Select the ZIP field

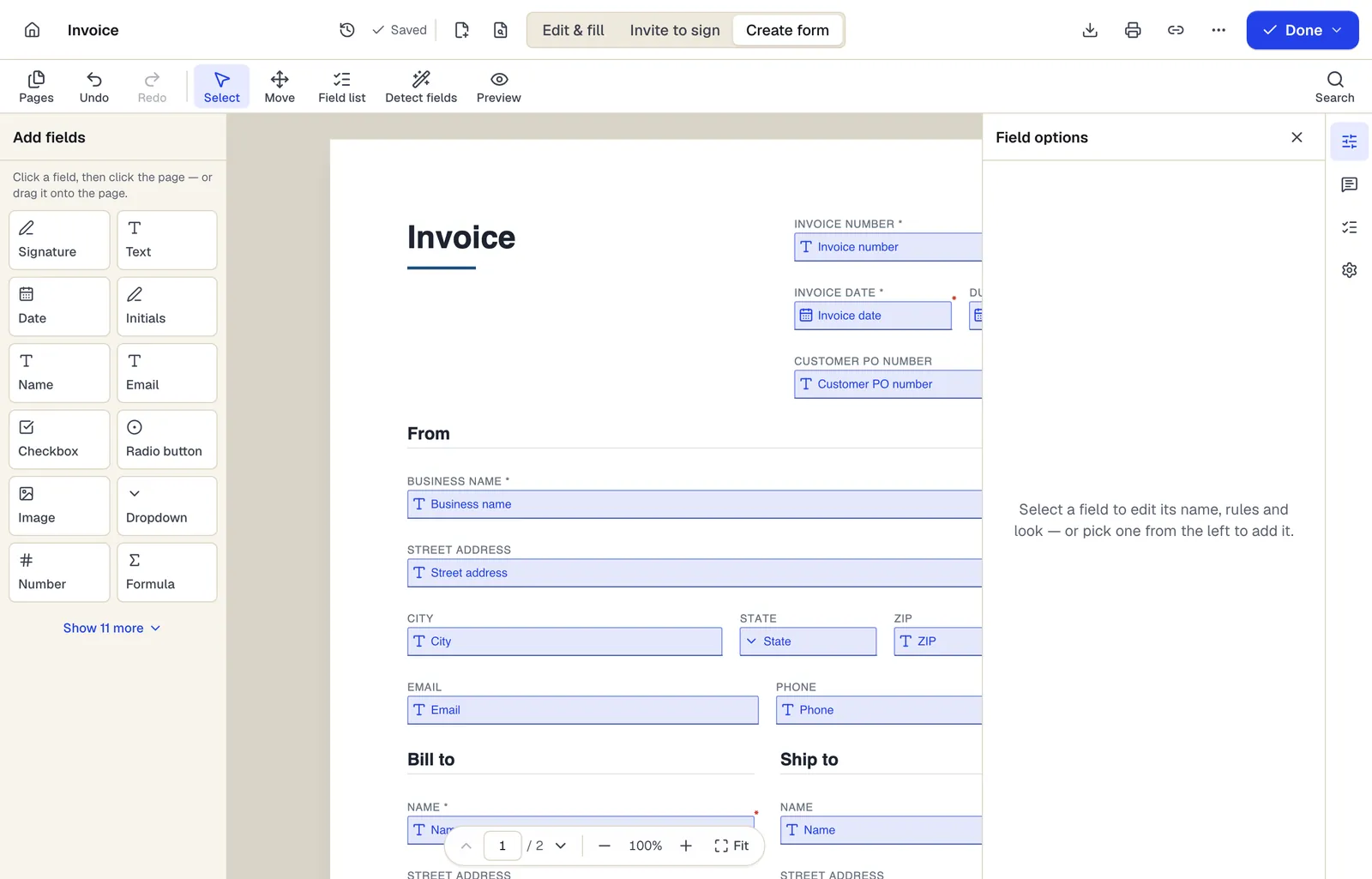pyautogui.click(x=937, y=641)
